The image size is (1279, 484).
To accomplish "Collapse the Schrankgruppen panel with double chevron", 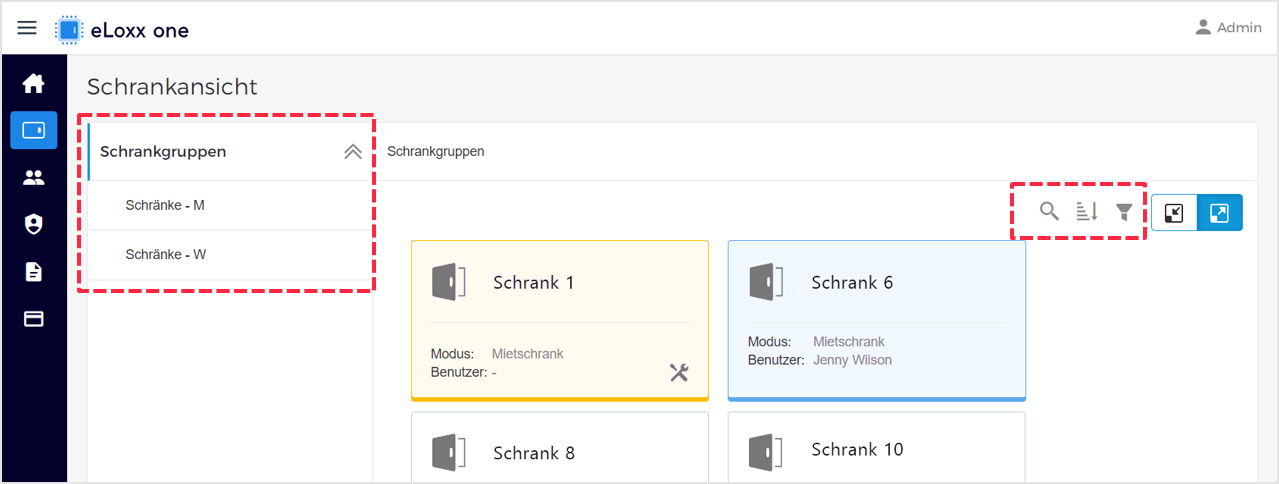I will tap(352, 152).
